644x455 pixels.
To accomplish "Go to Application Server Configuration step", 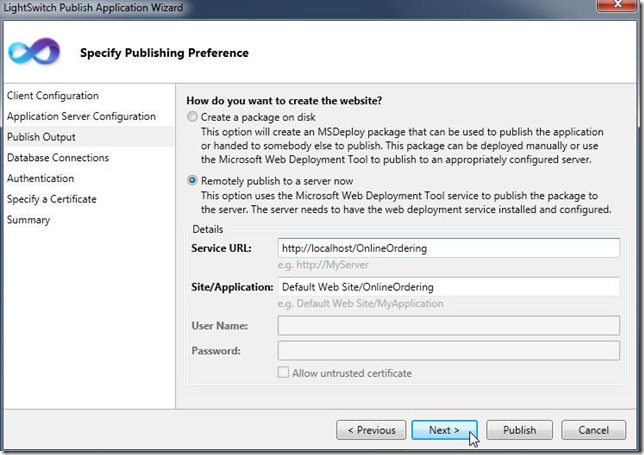I will click(x=81, y=116).
